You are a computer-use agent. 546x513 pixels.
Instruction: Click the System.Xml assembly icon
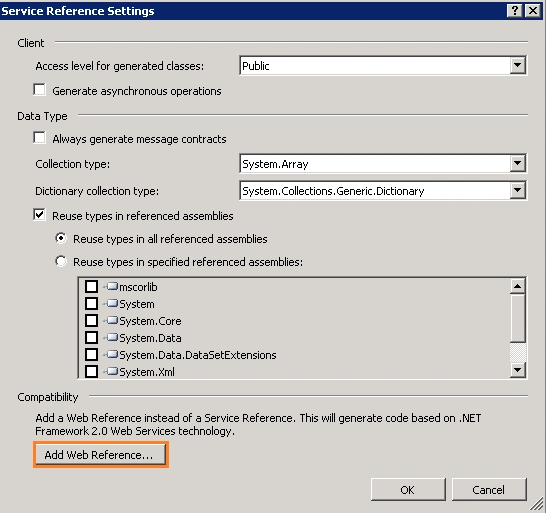111,372
